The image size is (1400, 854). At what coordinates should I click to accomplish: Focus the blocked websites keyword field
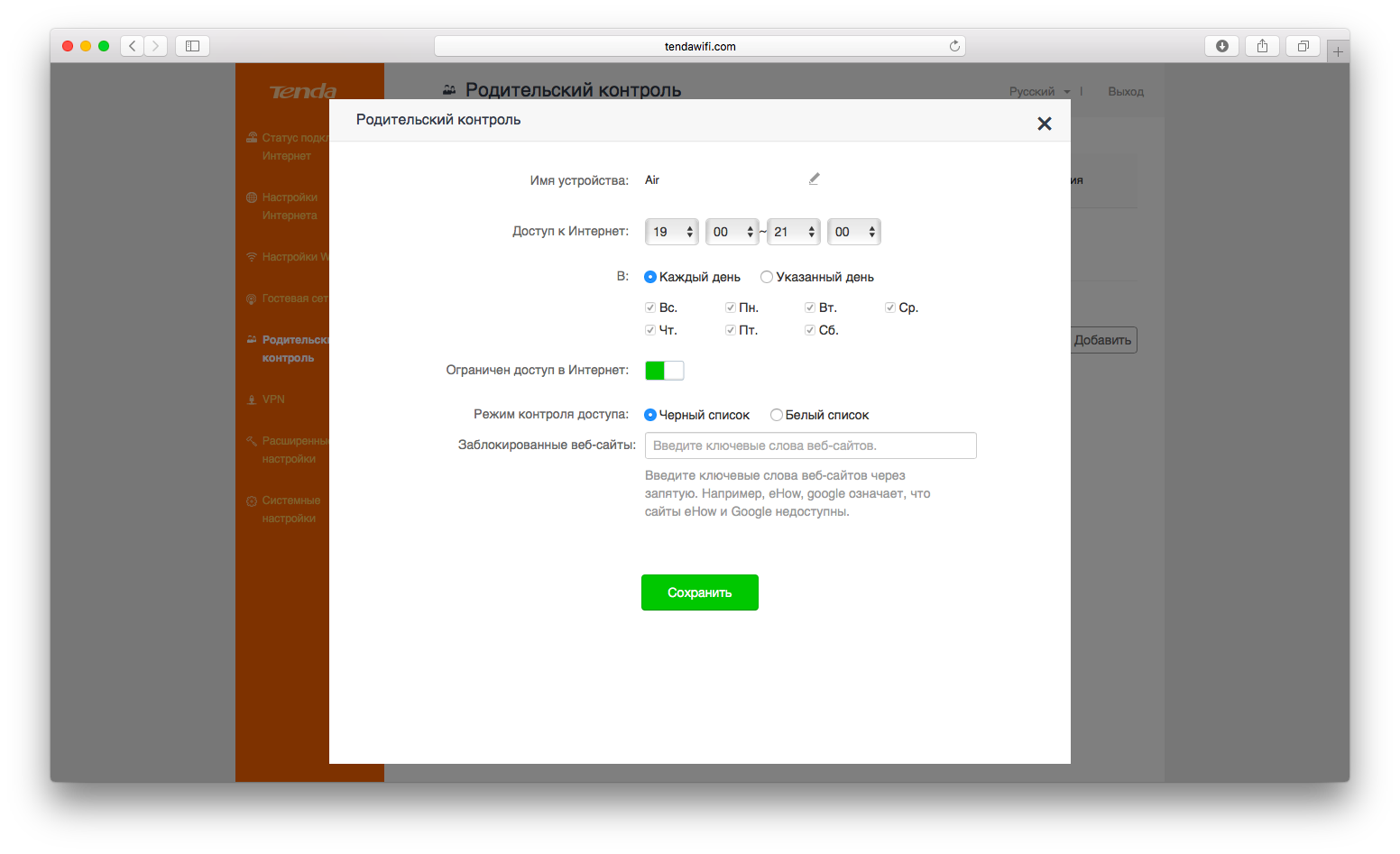click(811, 445)
